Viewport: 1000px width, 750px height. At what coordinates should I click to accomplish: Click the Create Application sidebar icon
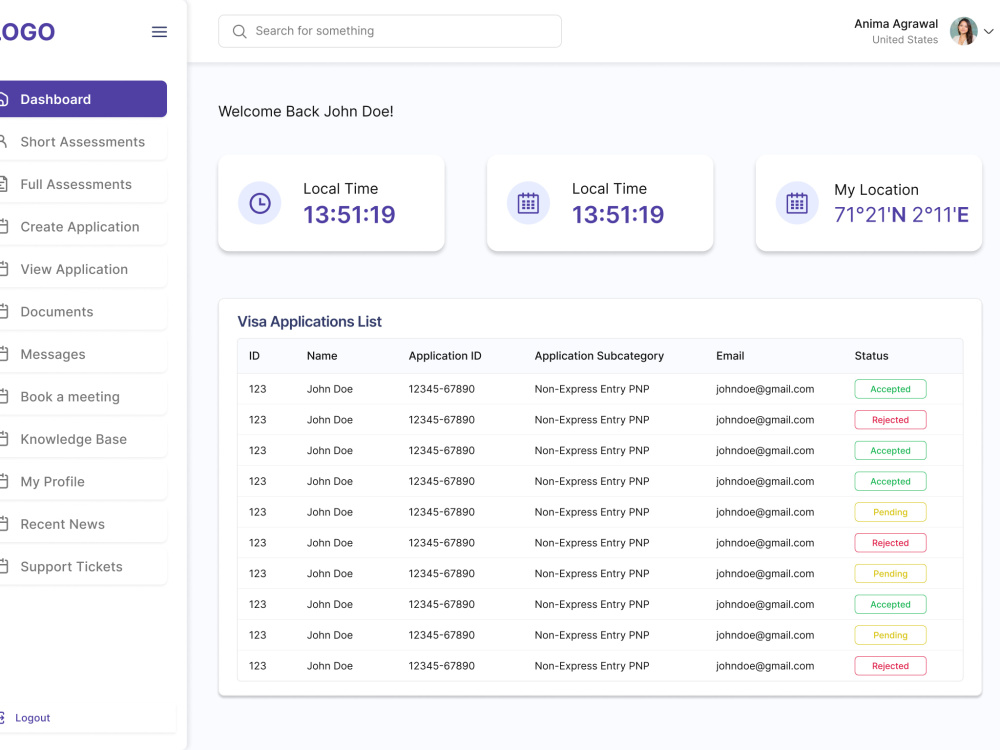(x=3, y=226)
